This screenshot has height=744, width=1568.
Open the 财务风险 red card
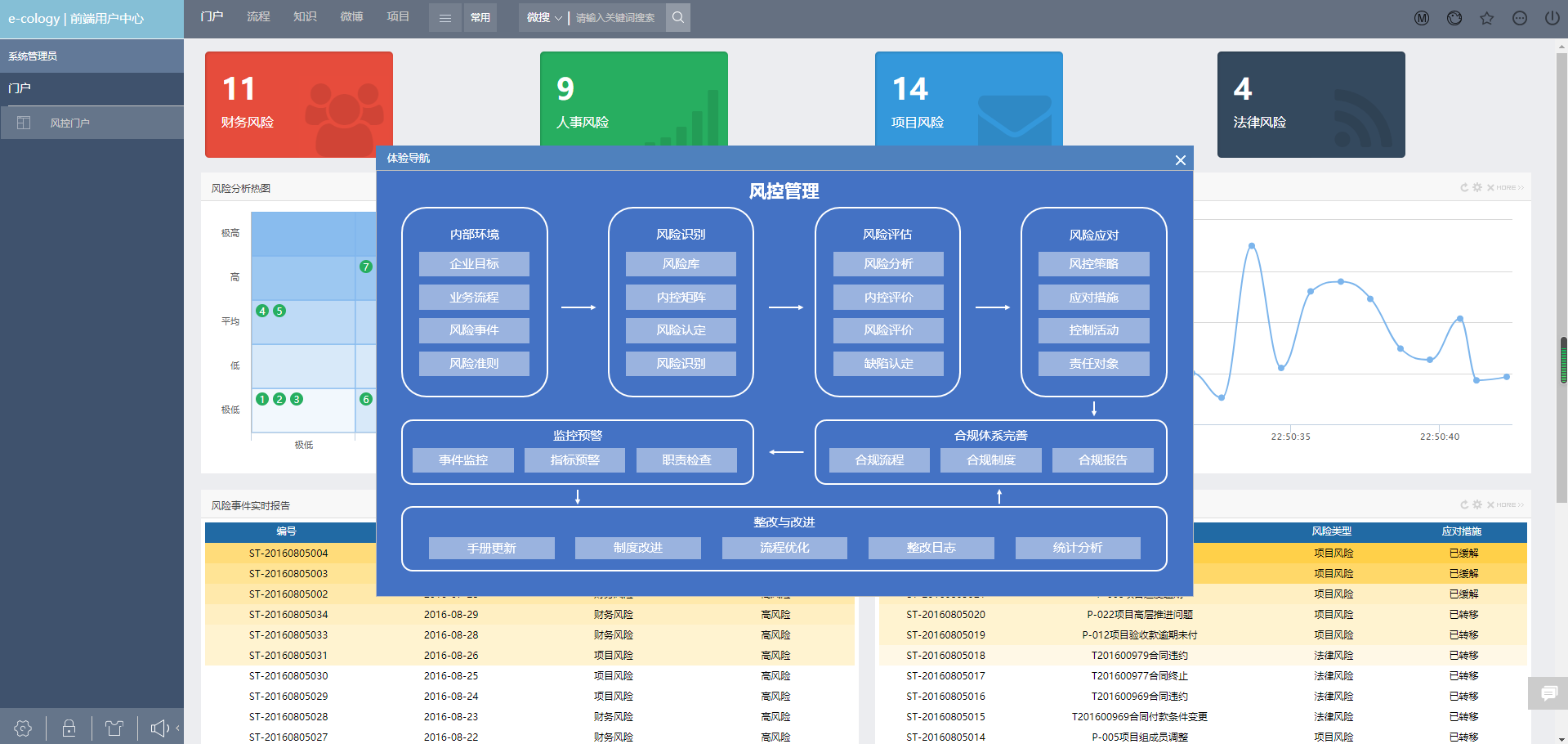299,105
